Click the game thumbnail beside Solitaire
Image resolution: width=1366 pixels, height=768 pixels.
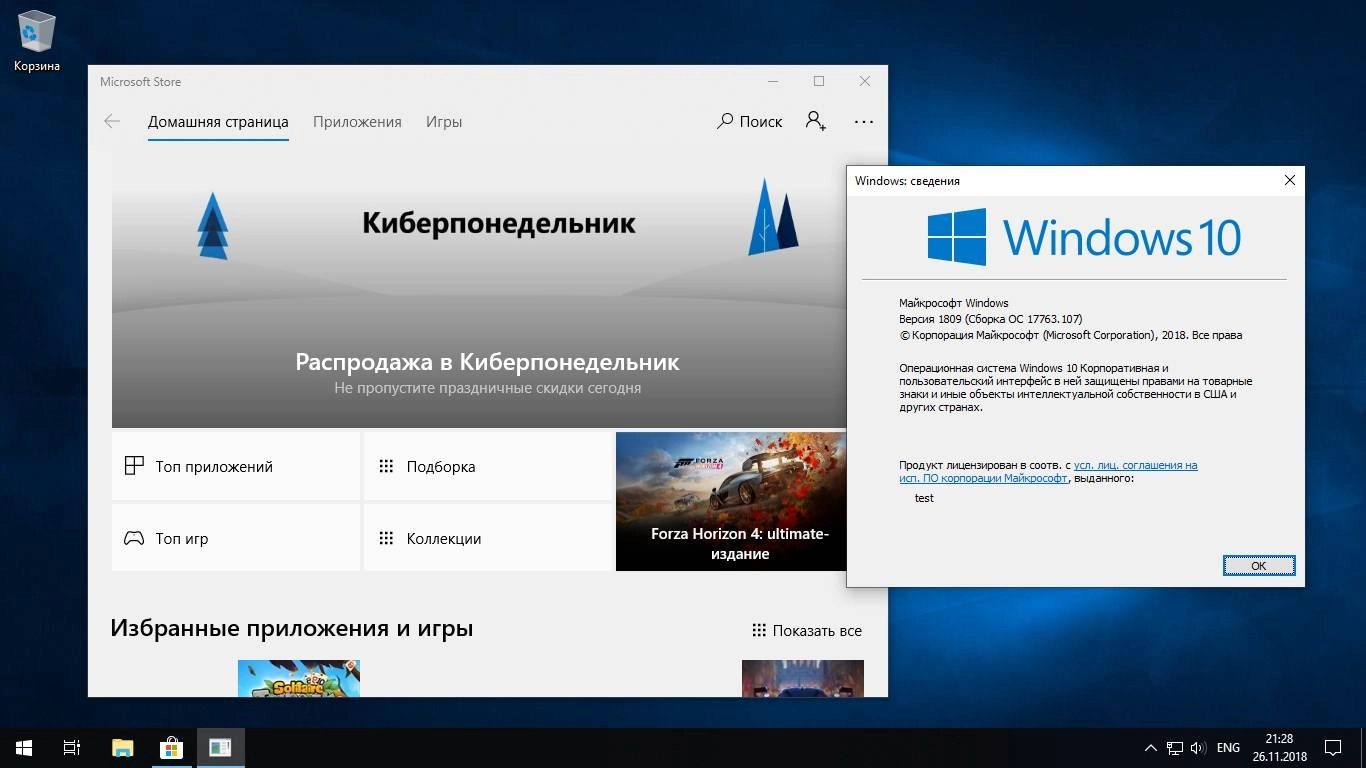tap(802, 678)
